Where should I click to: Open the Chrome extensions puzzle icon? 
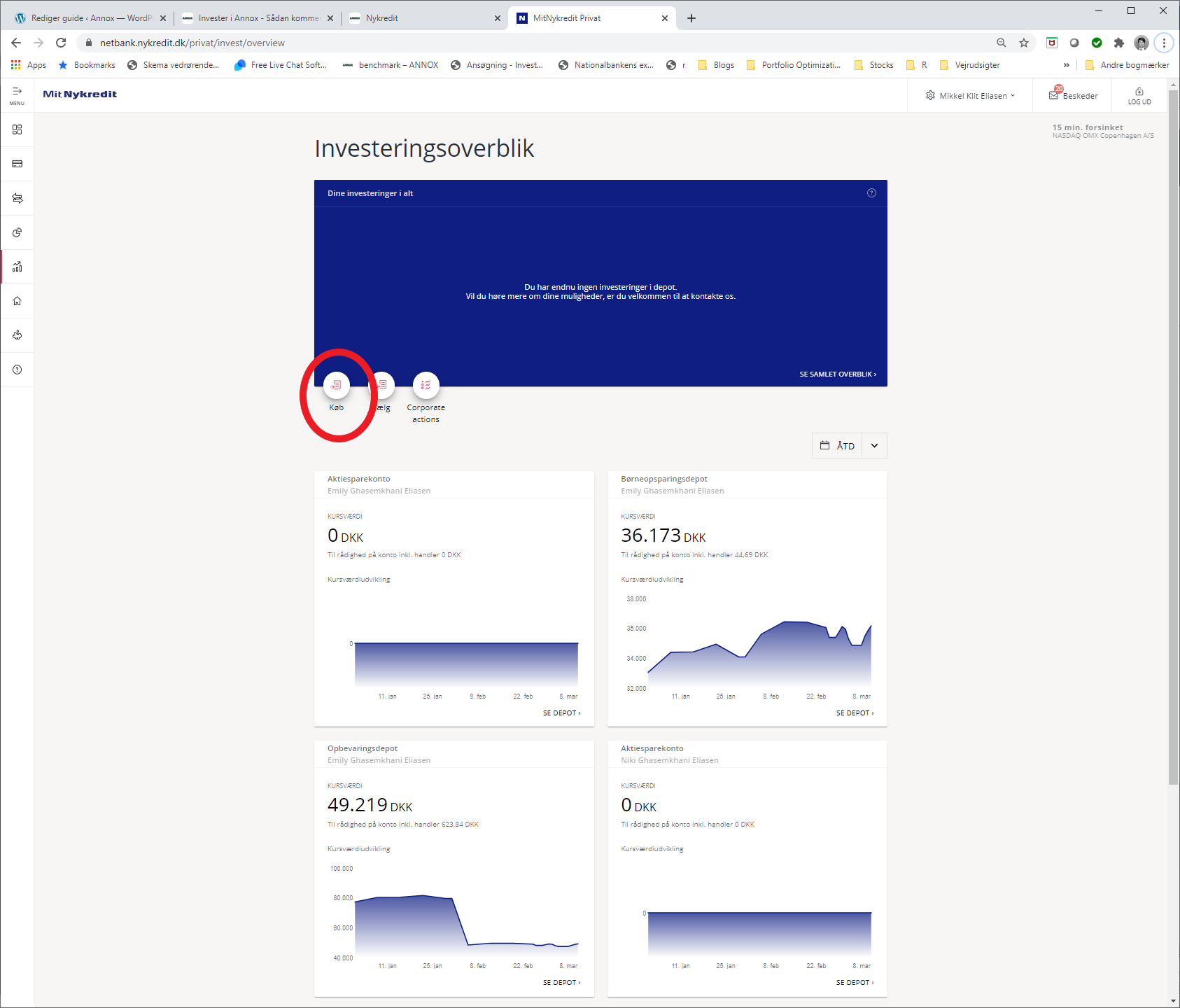[1119, 43]
